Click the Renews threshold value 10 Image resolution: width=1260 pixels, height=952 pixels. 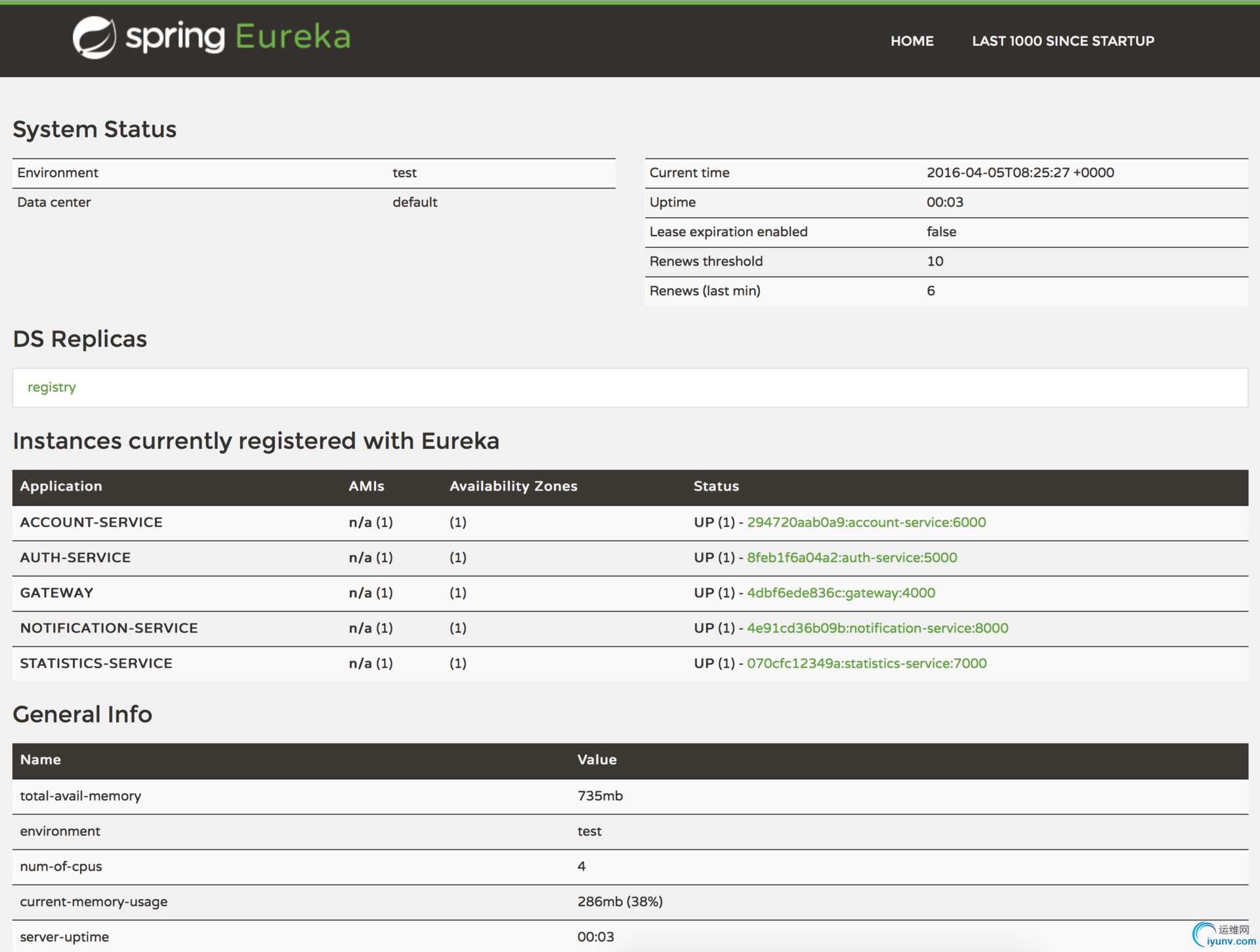pos(935,261)
